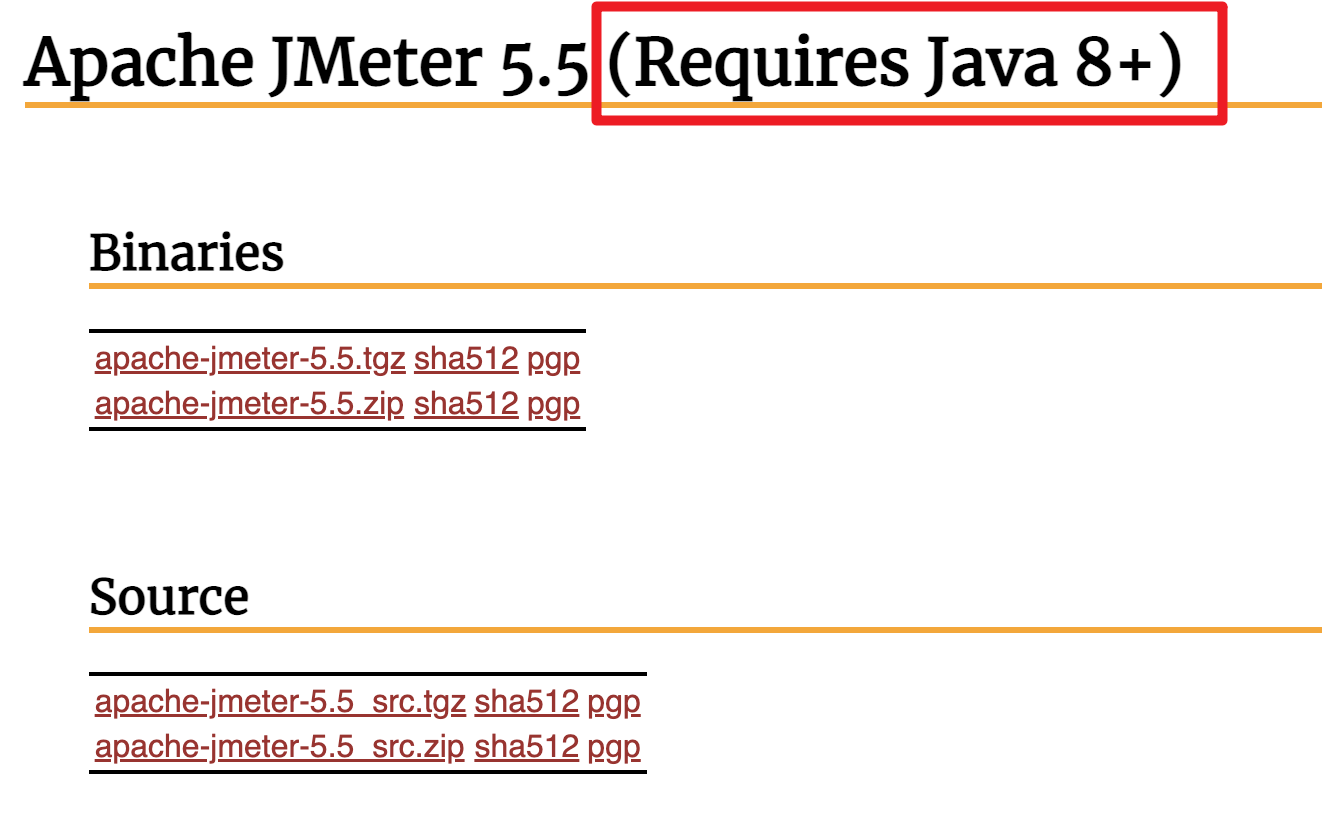This screenshot has width=1322, height=834.
Task: Open pgp signature for apache-jmeter-5.5_src.zip
Action: pyautogui.click(x=614, y=748)
